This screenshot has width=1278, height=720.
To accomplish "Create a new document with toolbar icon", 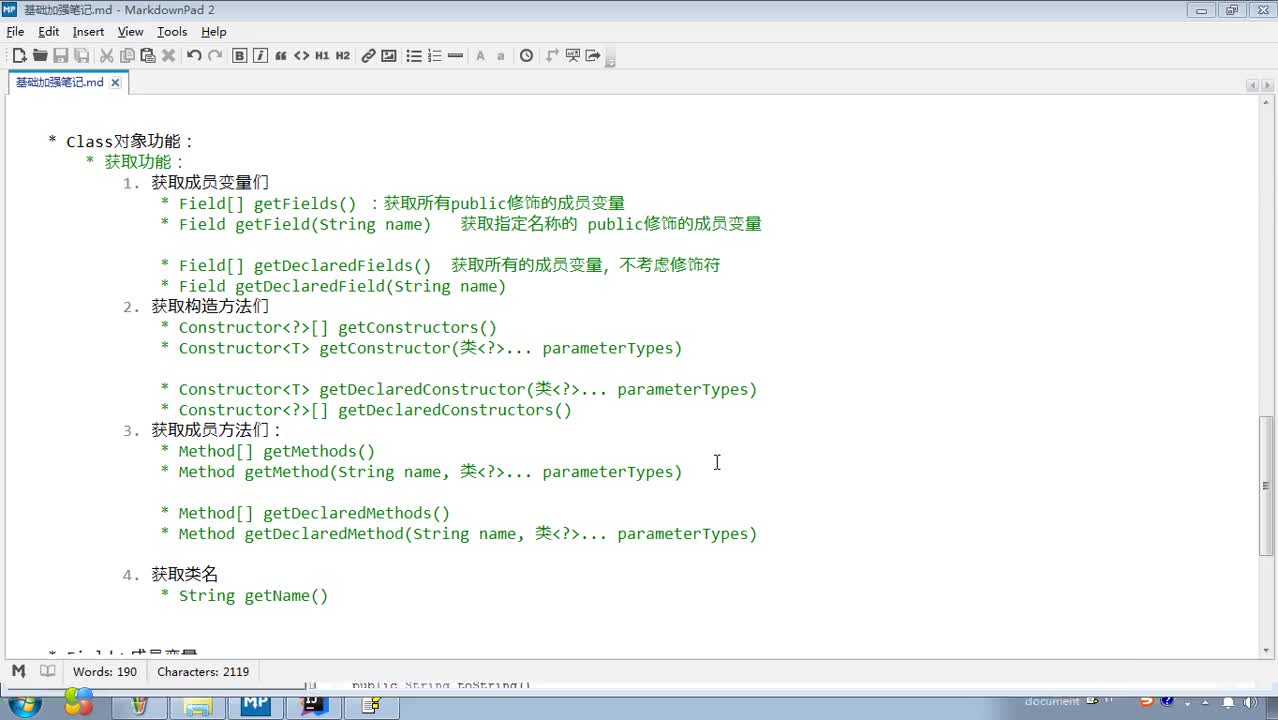I will [x=19, y=56].
